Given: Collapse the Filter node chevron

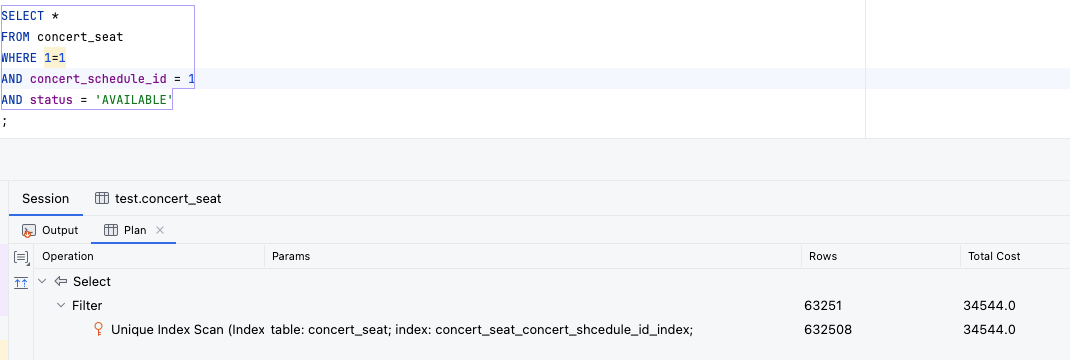Looking at the screenshot, I should tap(61, 305).
